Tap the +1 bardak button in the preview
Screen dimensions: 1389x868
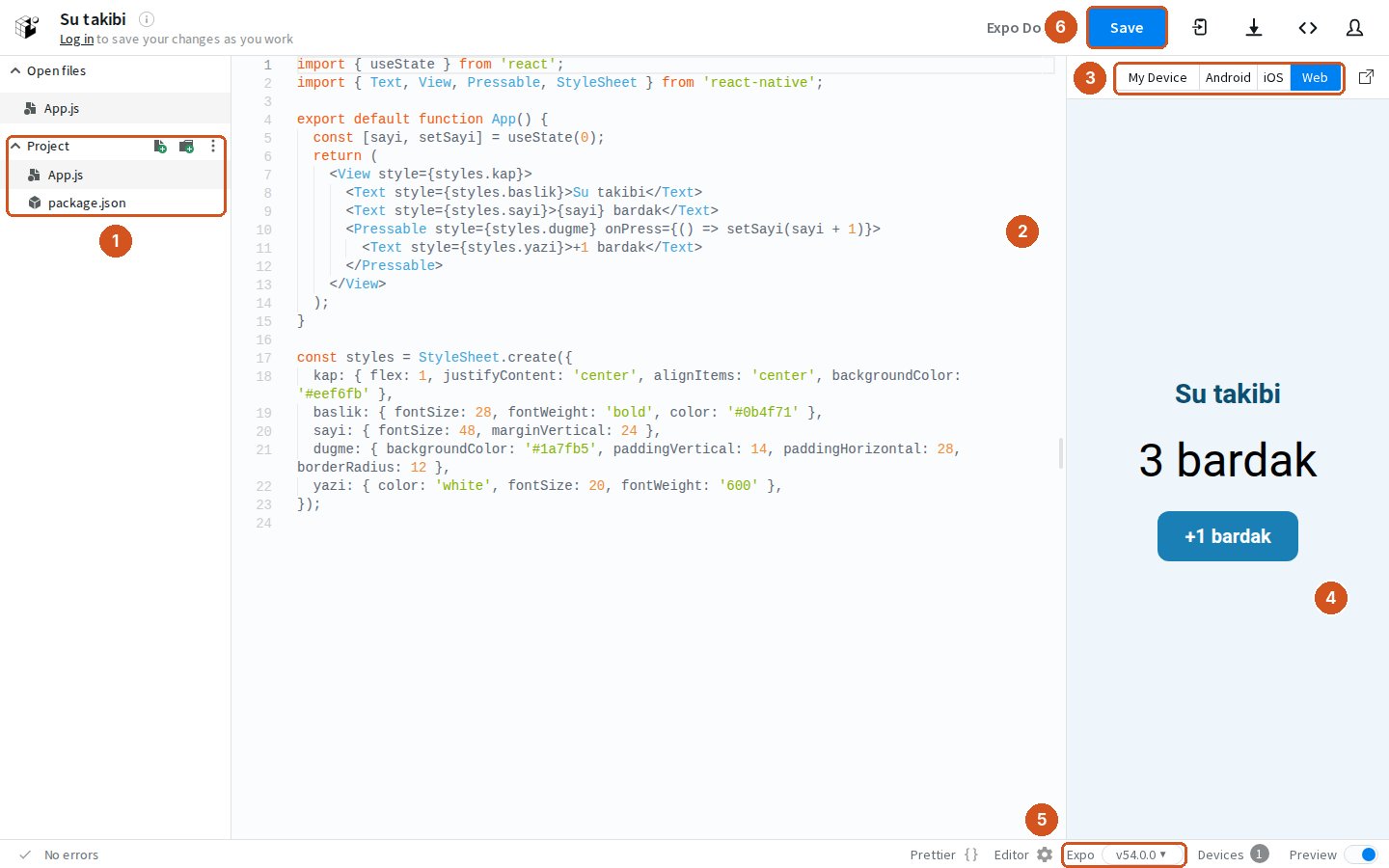(1228, 536)
